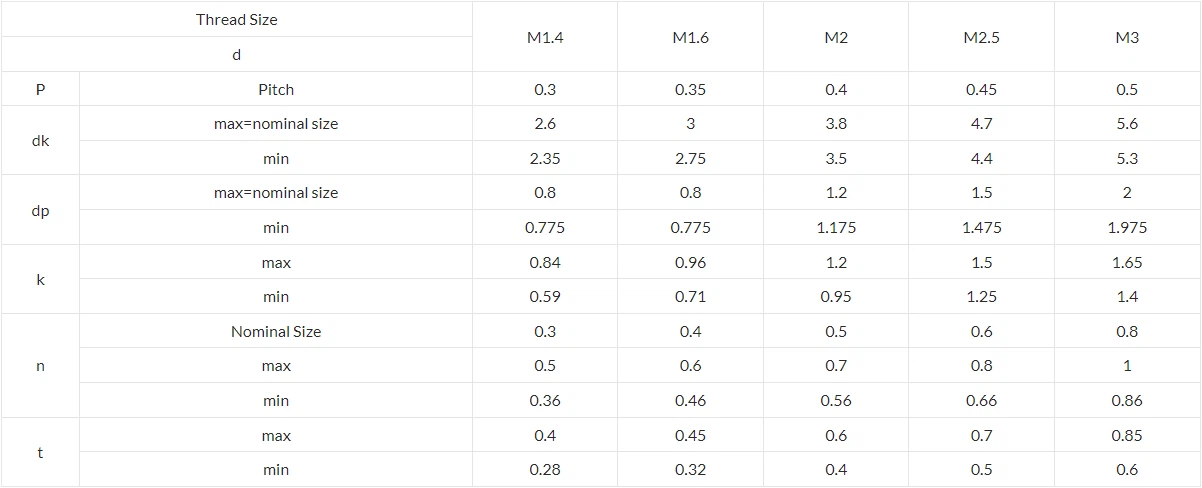Select the dp parameter row label
This screenshot has height=488, width=1202.
[40, 211]
